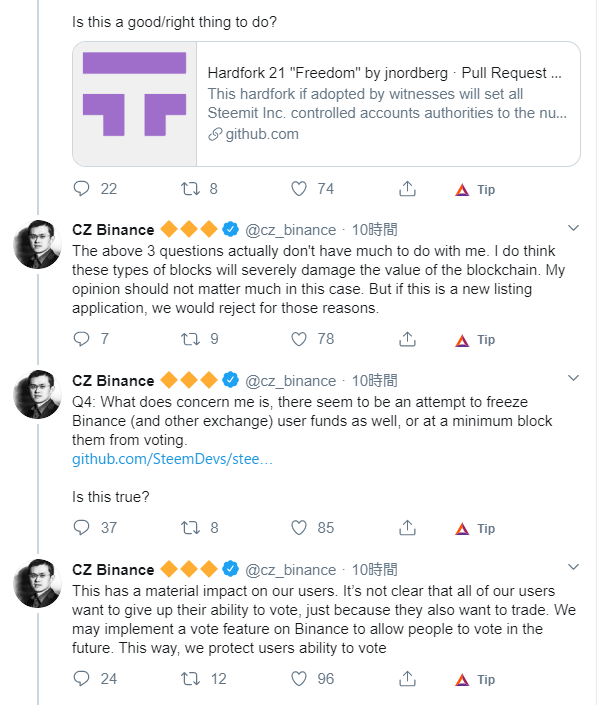Like the tweet with 96 likes
The height and width of the screenshot is (705, 611).
(298, 679)
